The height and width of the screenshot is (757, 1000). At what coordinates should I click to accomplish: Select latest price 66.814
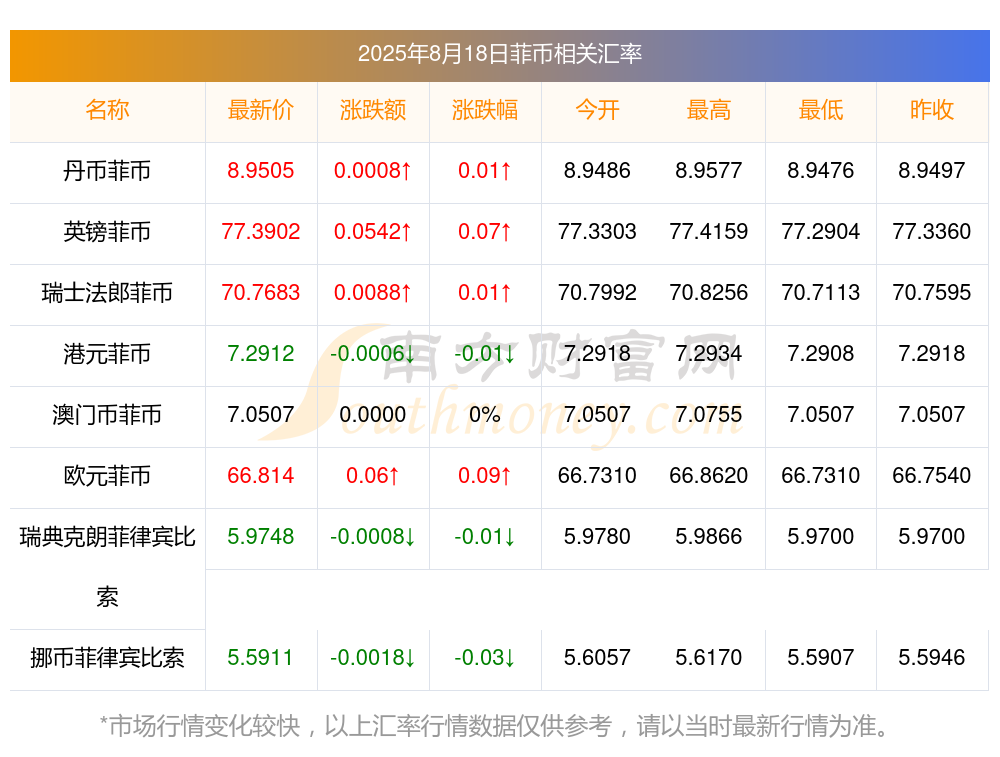261,476
